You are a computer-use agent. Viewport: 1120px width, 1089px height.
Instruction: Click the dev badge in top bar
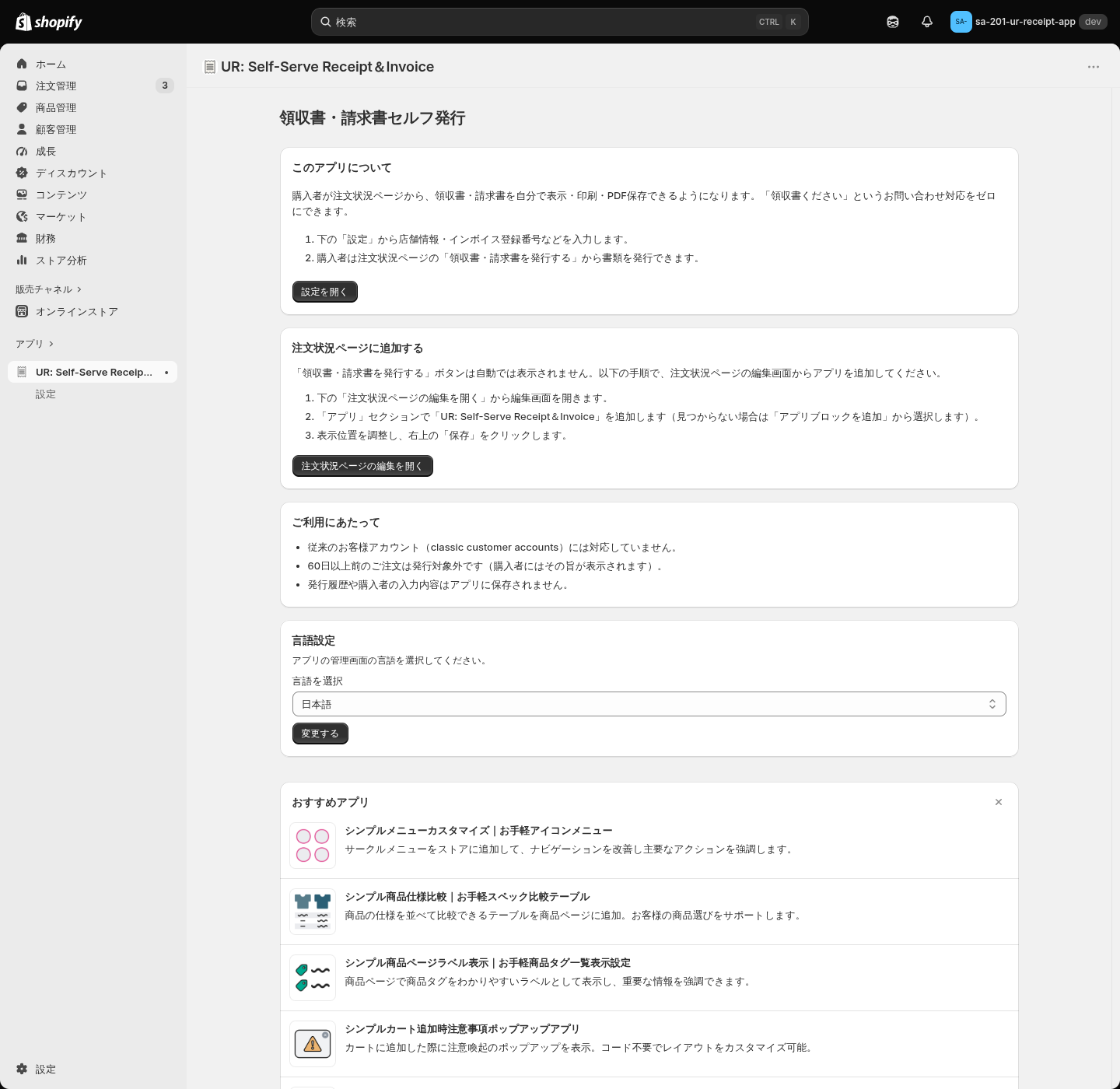pos(1093,22)
